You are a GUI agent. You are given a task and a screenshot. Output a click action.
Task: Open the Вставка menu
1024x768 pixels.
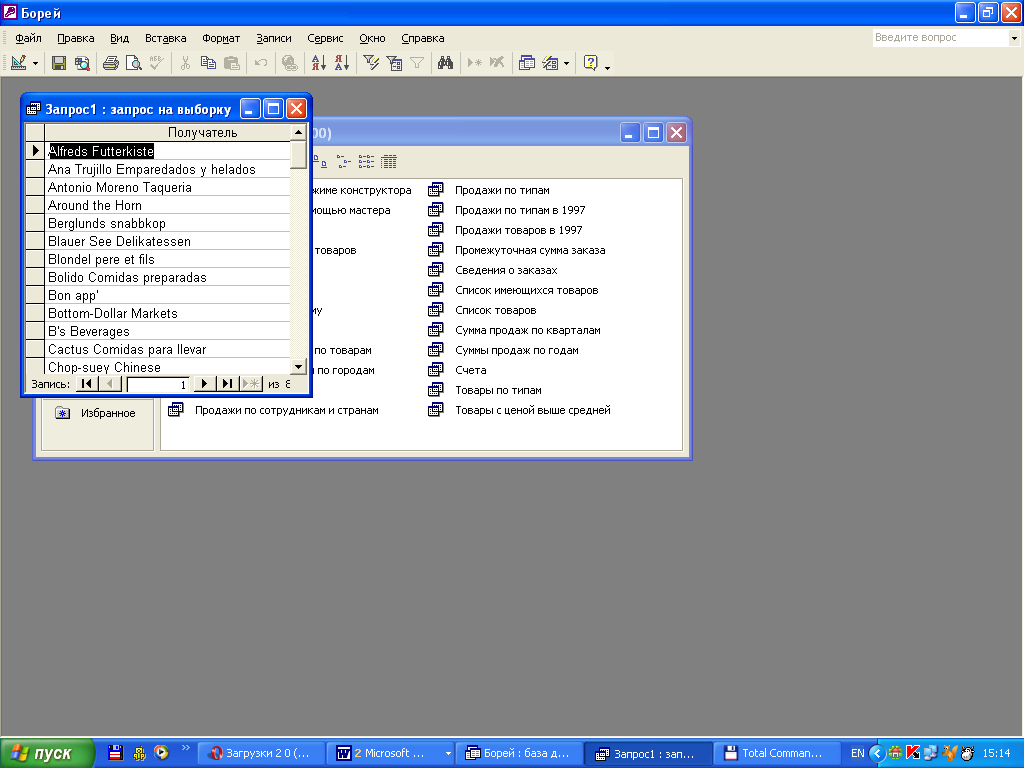(165, 38)
